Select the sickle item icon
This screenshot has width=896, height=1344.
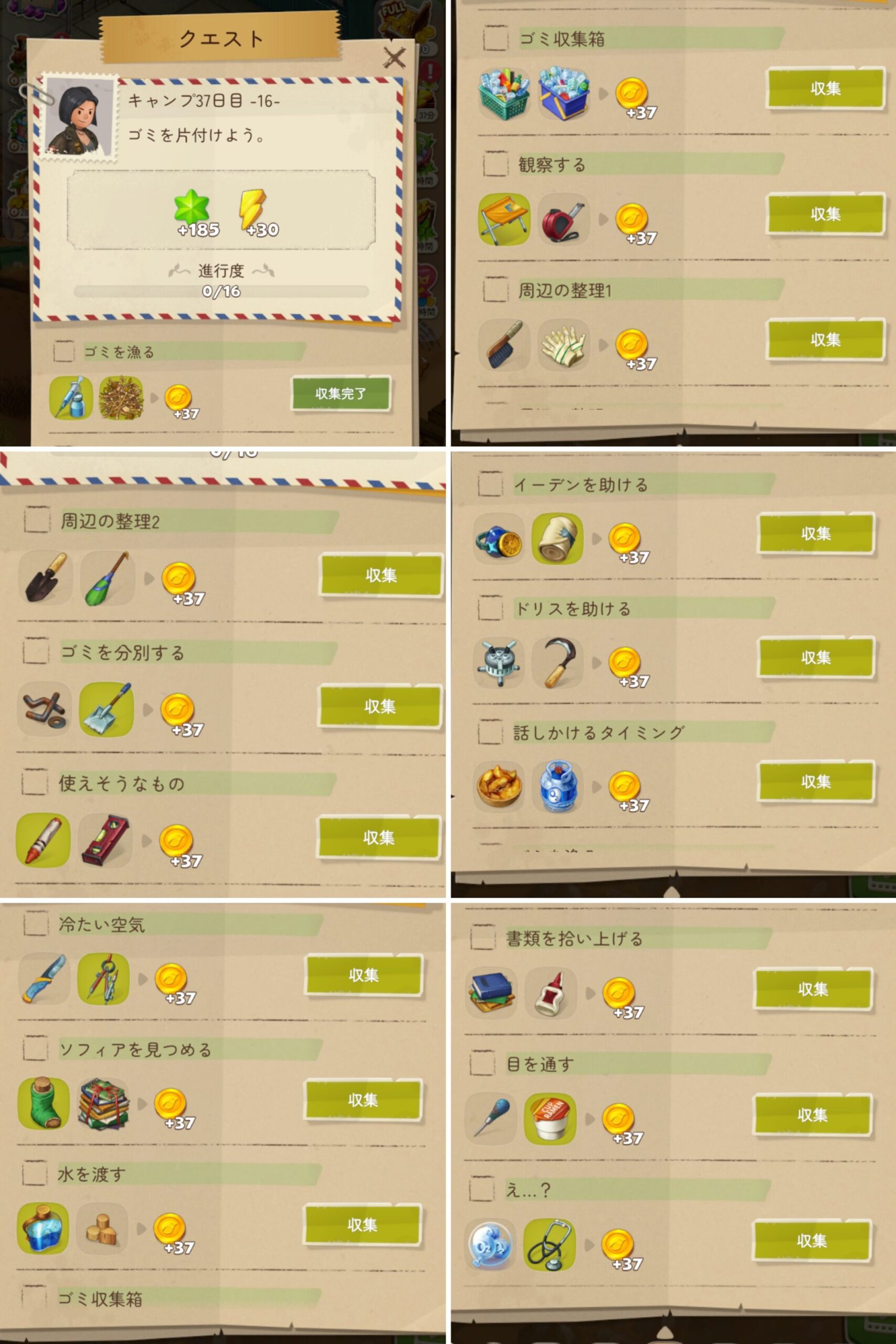click(x=557, y=662)
